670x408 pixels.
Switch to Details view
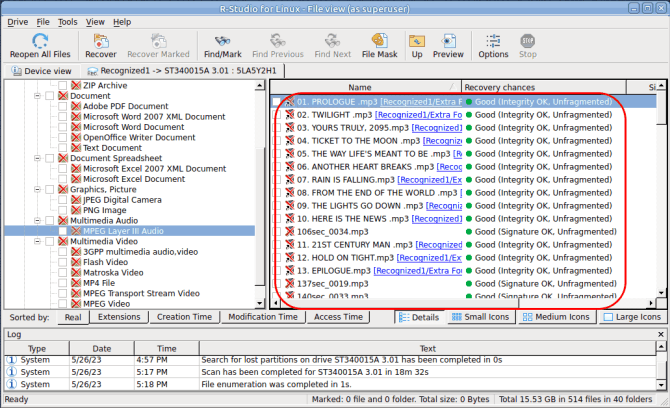click(x=419, y=317)
